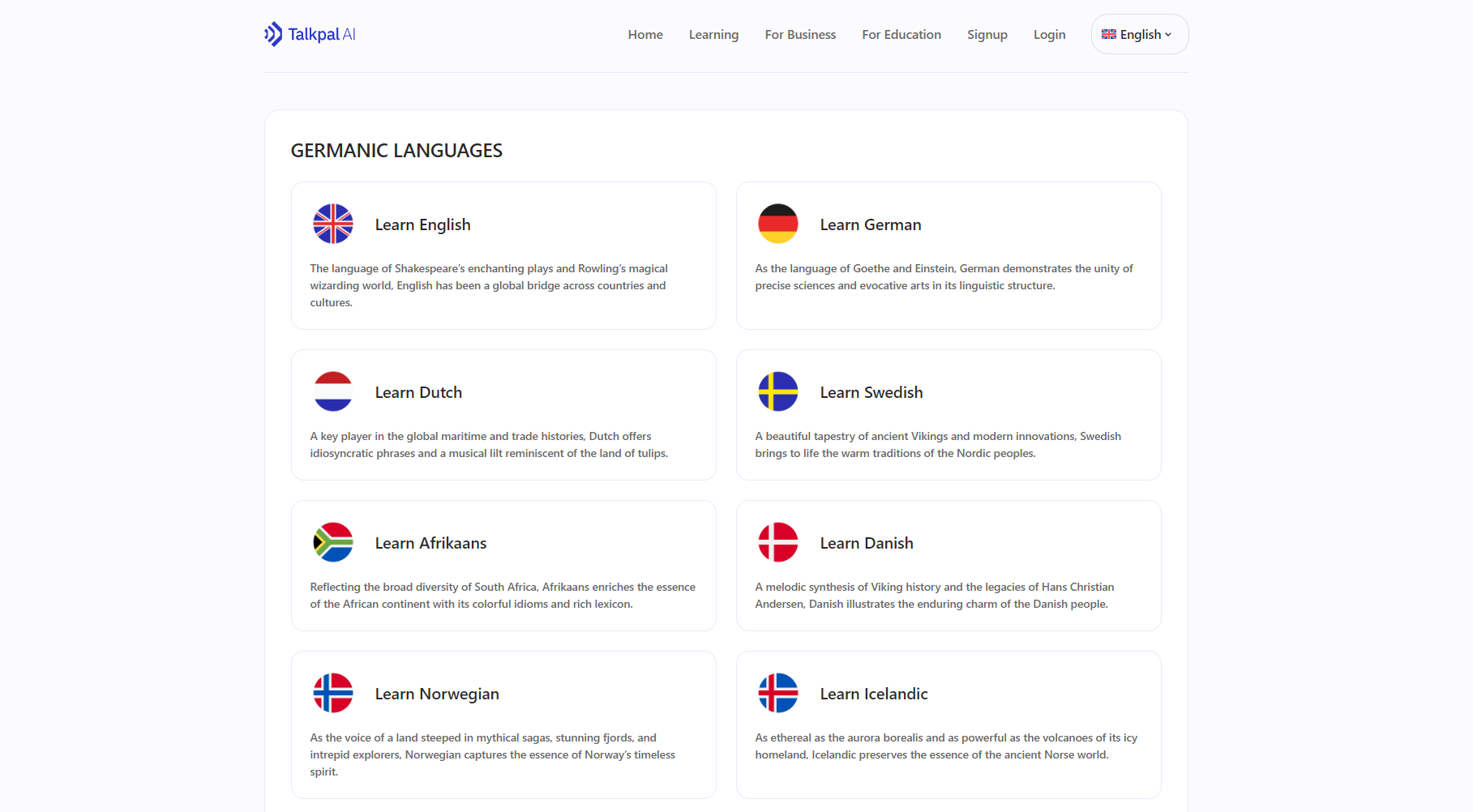
Task: Click the Swedish flag icon
Action: [x=777, y=392]
